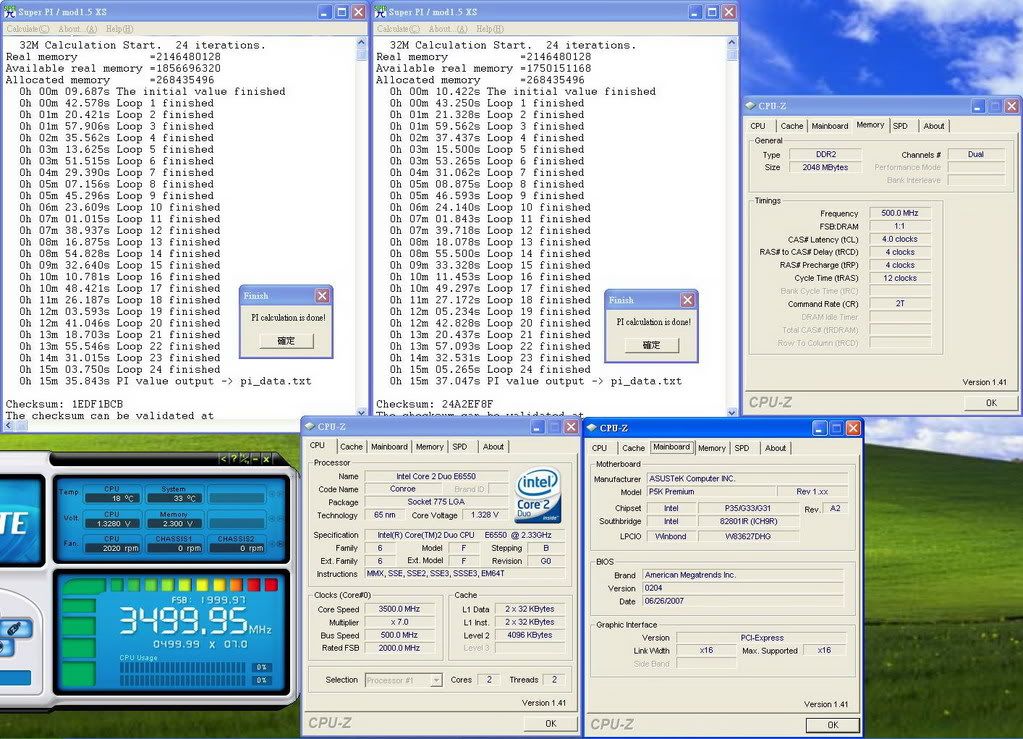The height and width of the screenshot is (739, 1023).
Task: Minimize the AI Suite monitor panel
Action: (254, 459)
